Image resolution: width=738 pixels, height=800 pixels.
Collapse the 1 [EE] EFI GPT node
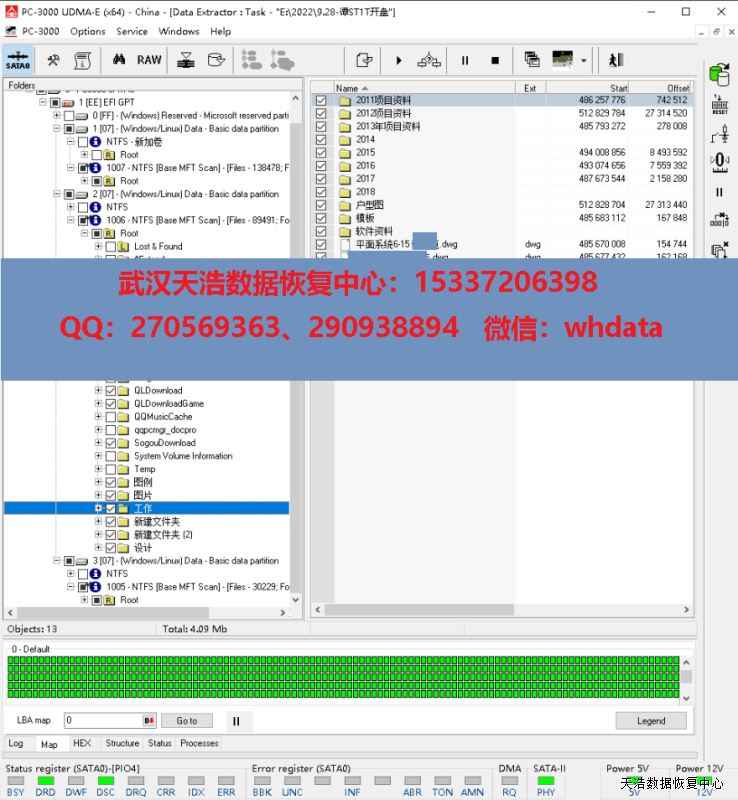click(43, 103)
